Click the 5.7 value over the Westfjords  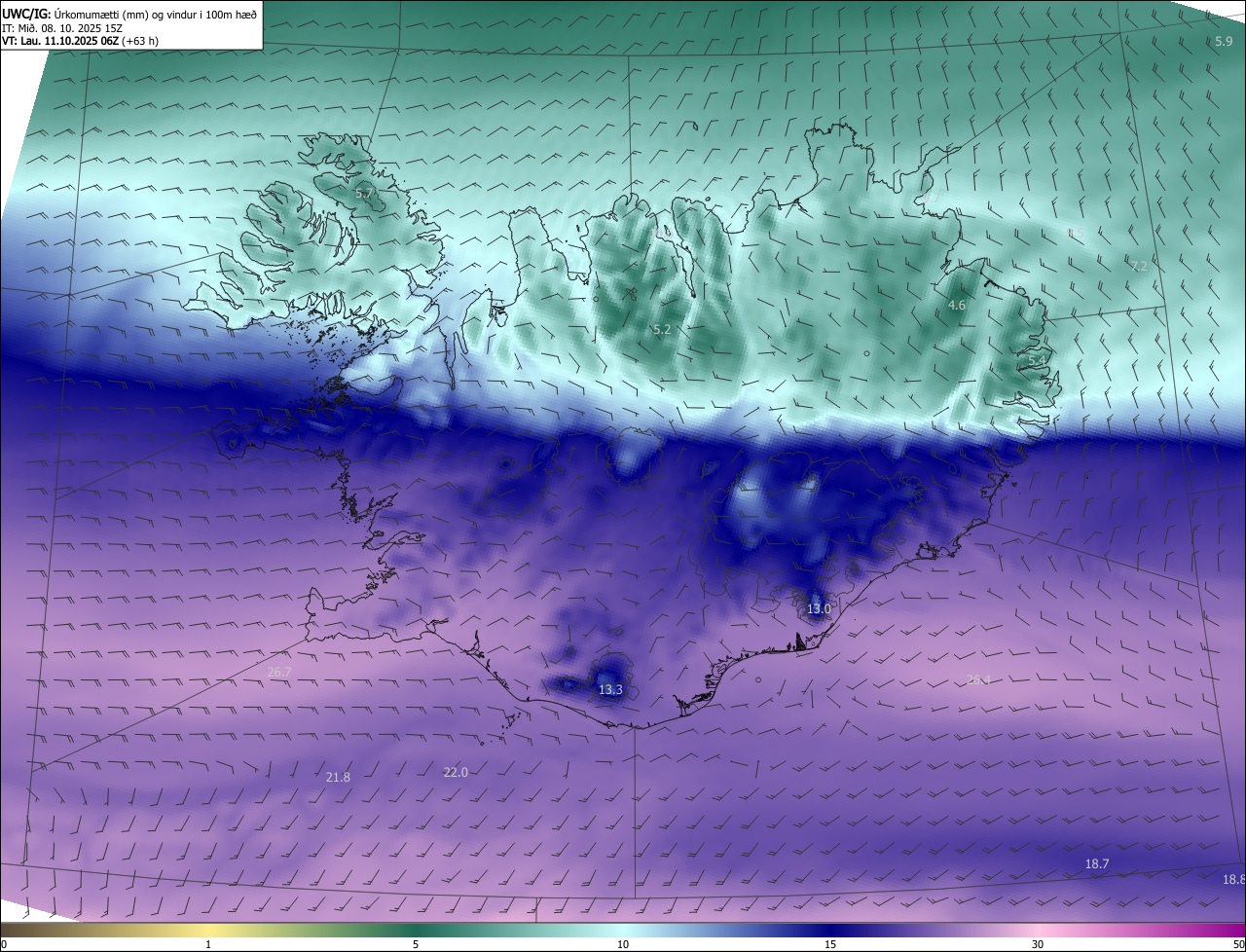(364, 194)
